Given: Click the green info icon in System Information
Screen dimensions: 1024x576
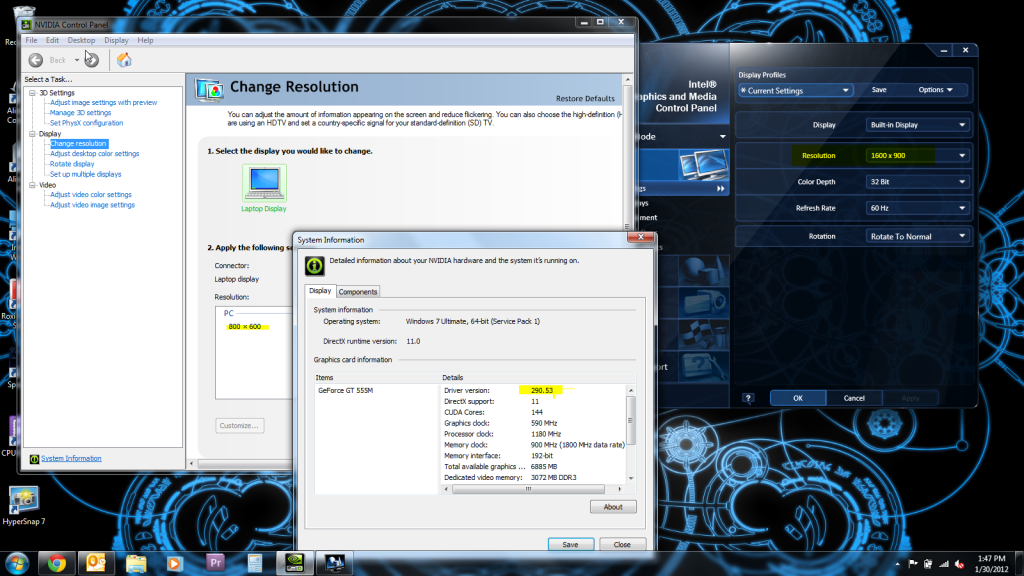Looking at the screenshot, I should point(314,265).
